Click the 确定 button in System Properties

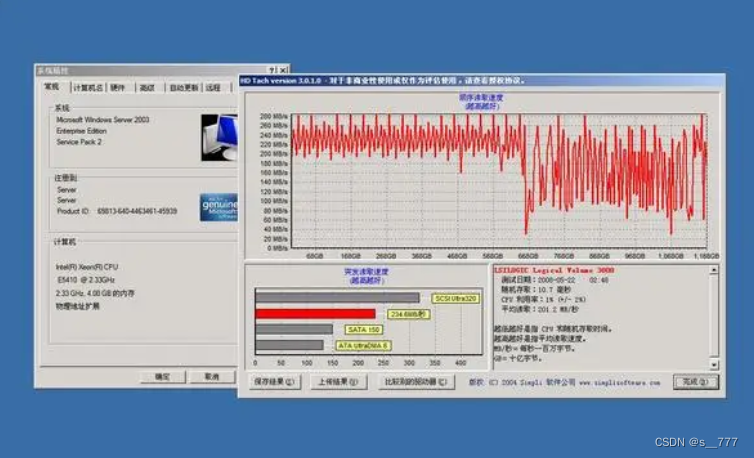163,377
